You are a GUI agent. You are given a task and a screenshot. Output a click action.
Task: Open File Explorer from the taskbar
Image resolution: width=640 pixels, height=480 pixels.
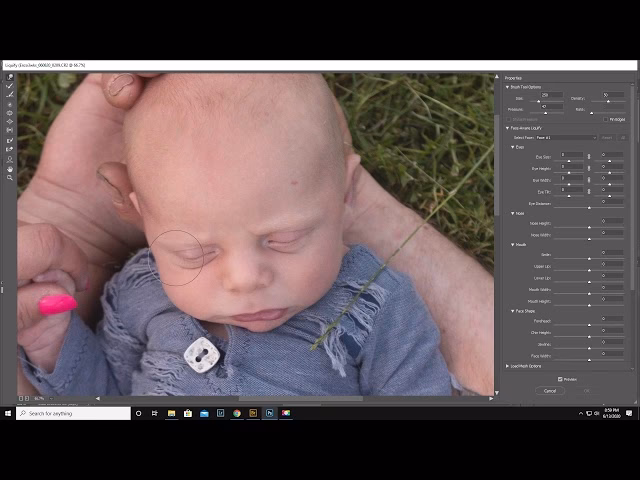171,413
